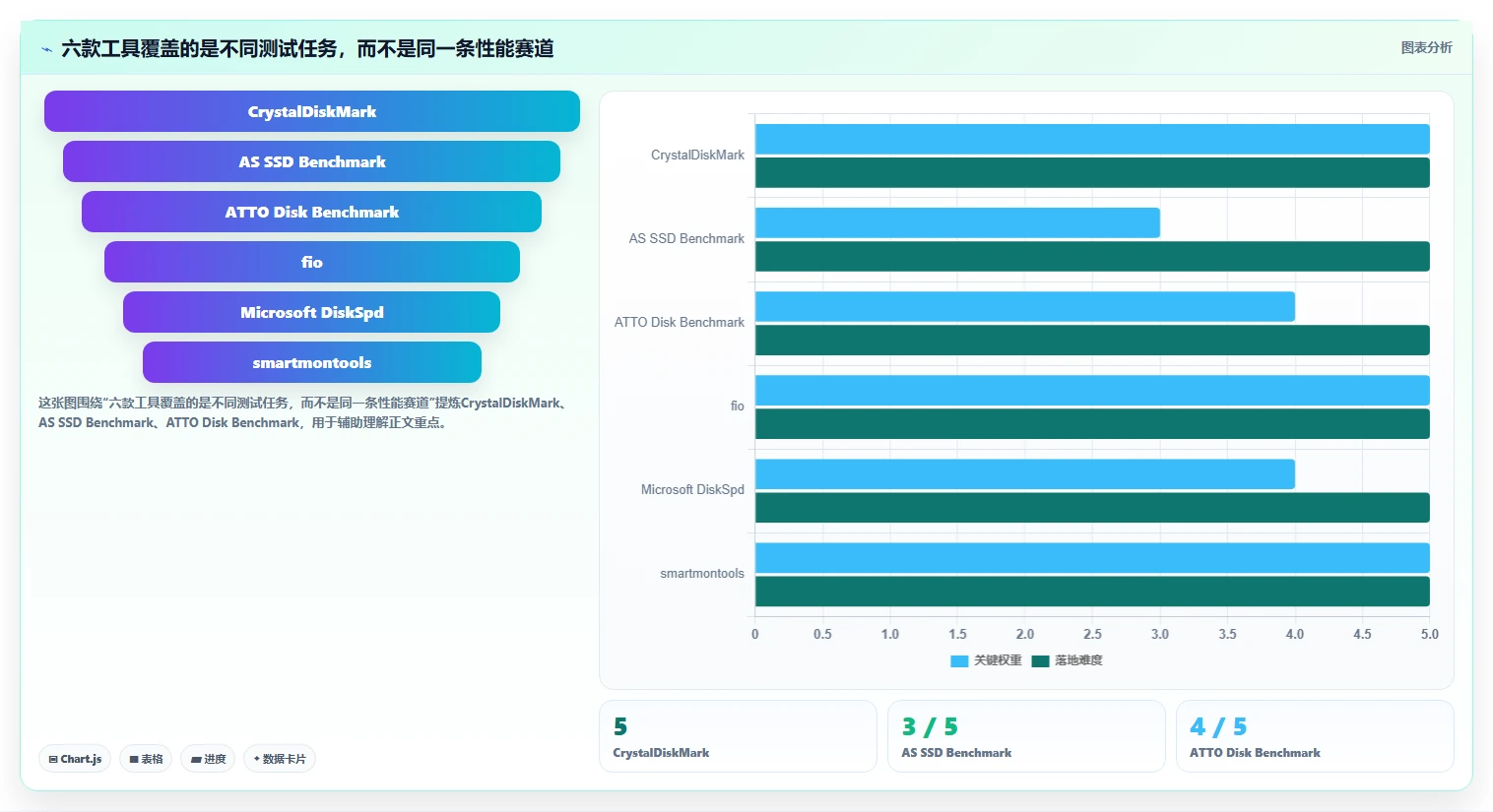This screenshot has height=812, width=1493.
Task: Select the smartmontools funnel bar
Action: click(312, 362)
